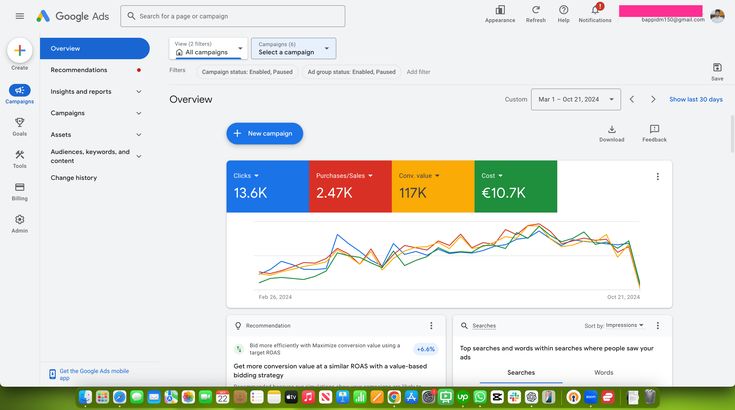Open the Appearance settings icon

500,10
